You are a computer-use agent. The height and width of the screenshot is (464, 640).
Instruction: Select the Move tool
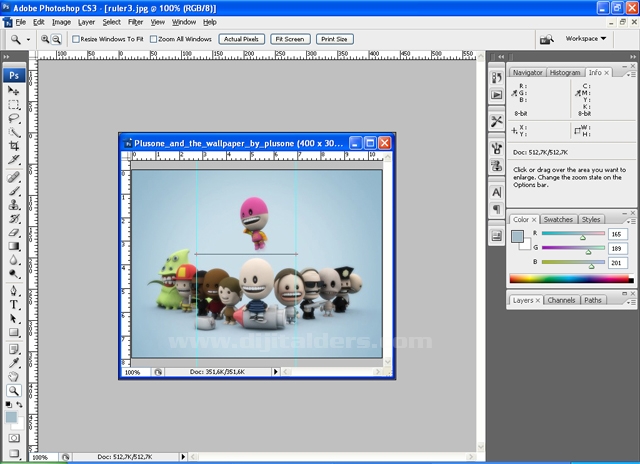14,90
